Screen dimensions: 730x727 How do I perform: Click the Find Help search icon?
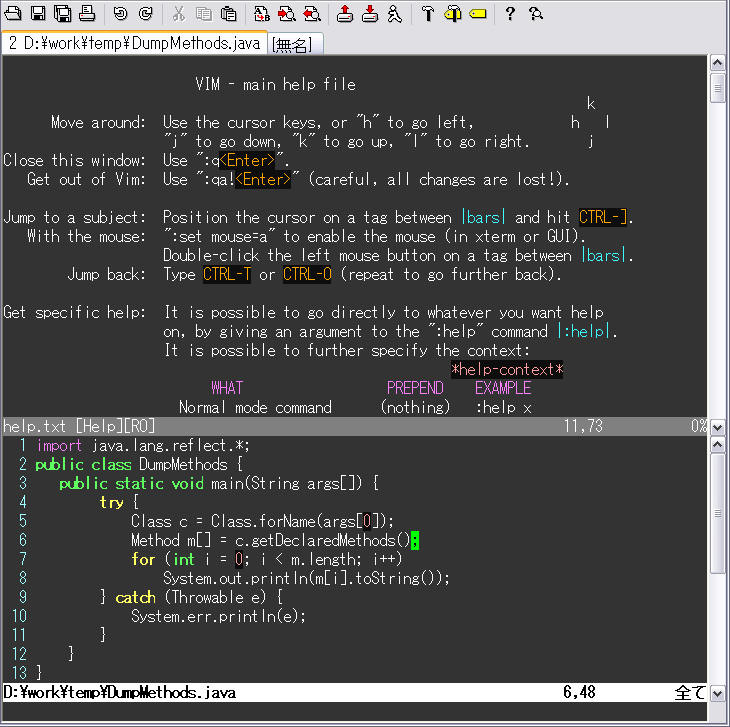pos(536,13)
